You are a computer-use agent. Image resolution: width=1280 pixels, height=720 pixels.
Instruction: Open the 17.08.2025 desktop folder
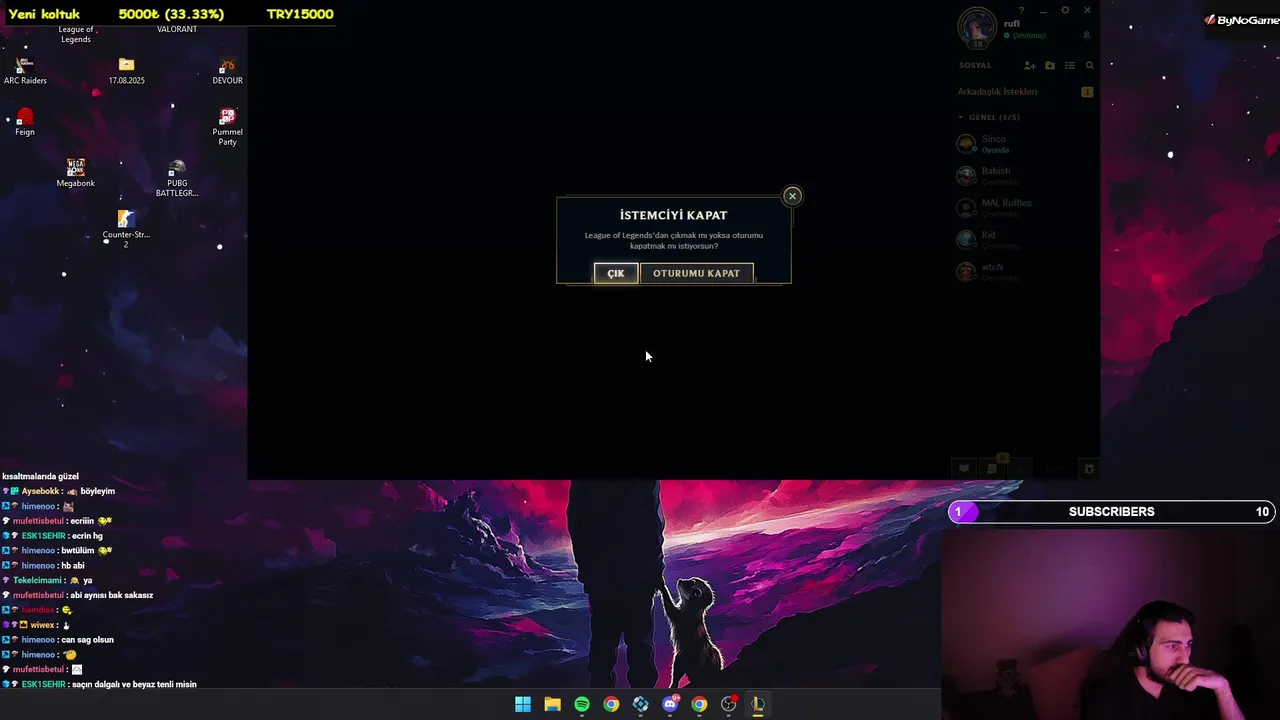[x=126, y=71]
